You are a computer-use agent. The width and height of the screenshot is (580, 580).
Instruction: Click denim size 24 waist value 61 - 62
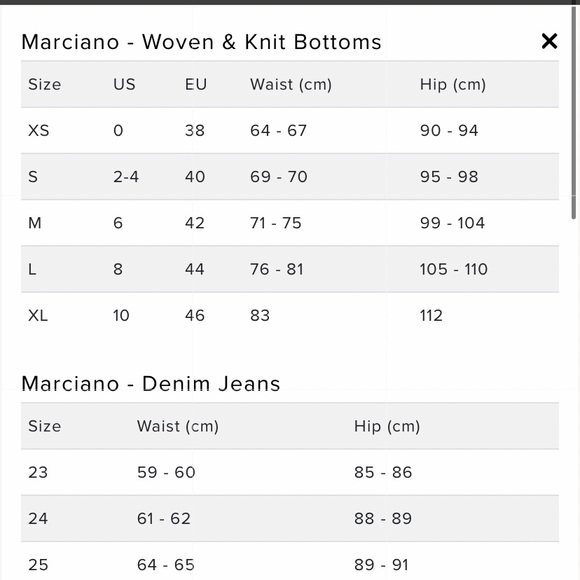pos(164,519)
